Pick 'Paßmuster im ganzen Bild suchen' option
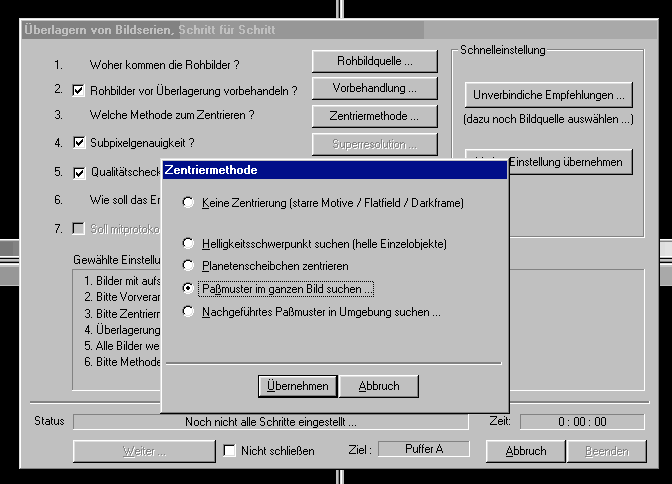672x484 pixels. click(188, 289)
